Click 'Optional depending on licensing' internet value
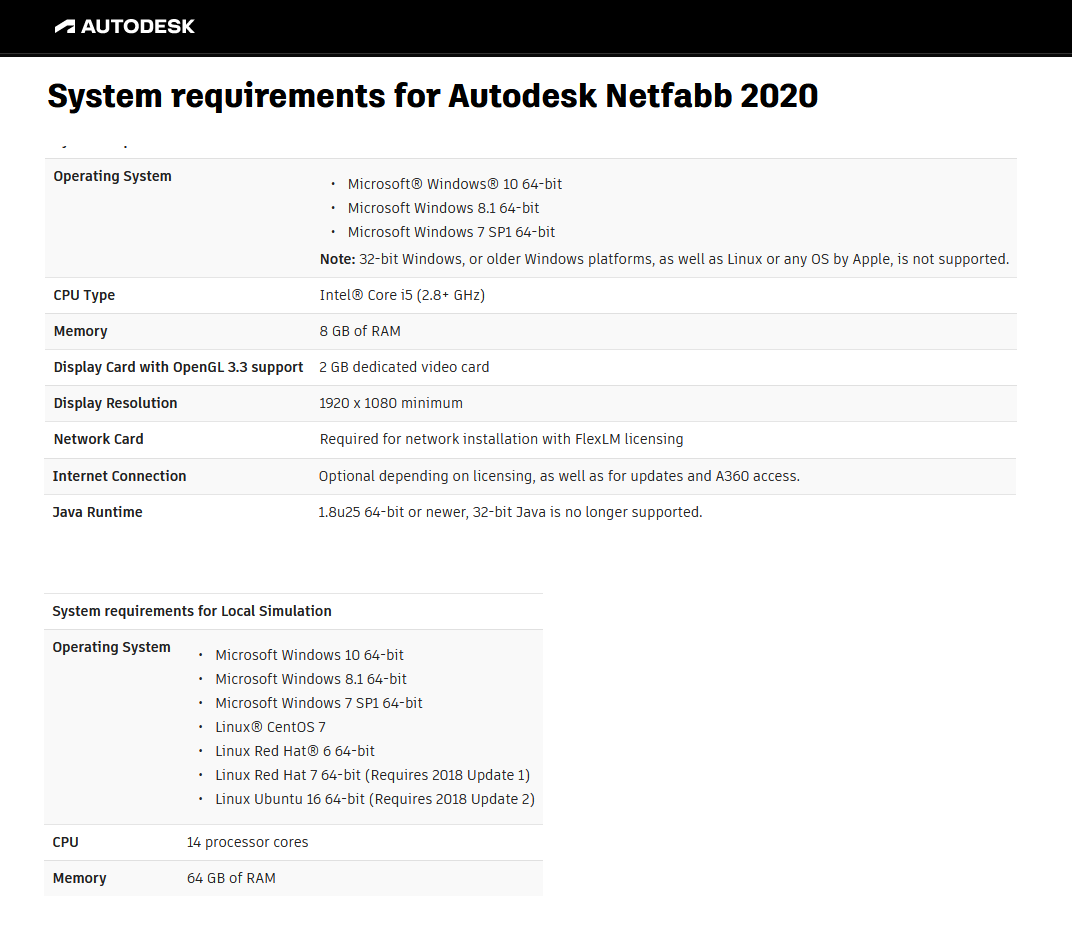1072x933 pixels. point(559,476)
